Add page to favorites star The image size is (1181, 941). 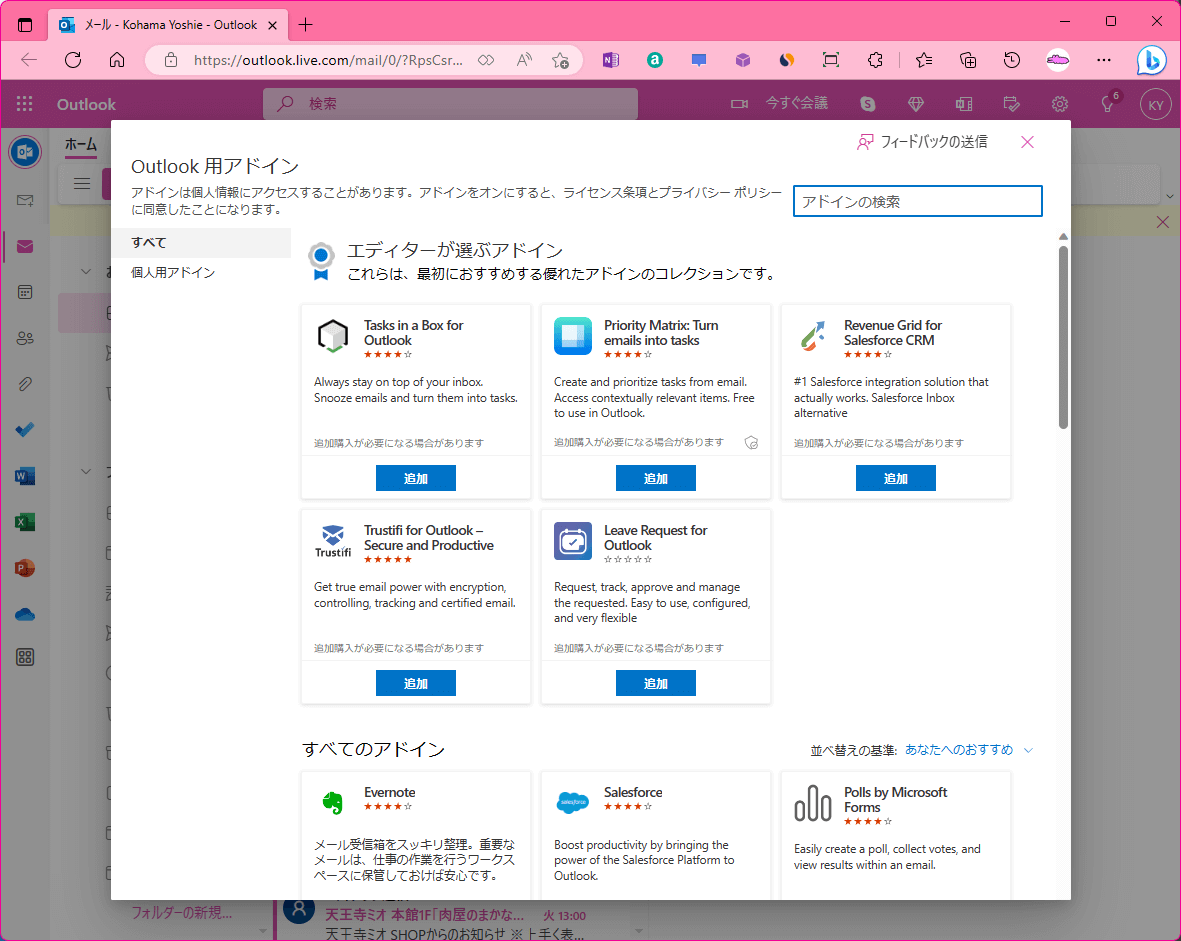click(x=560, y=60)
